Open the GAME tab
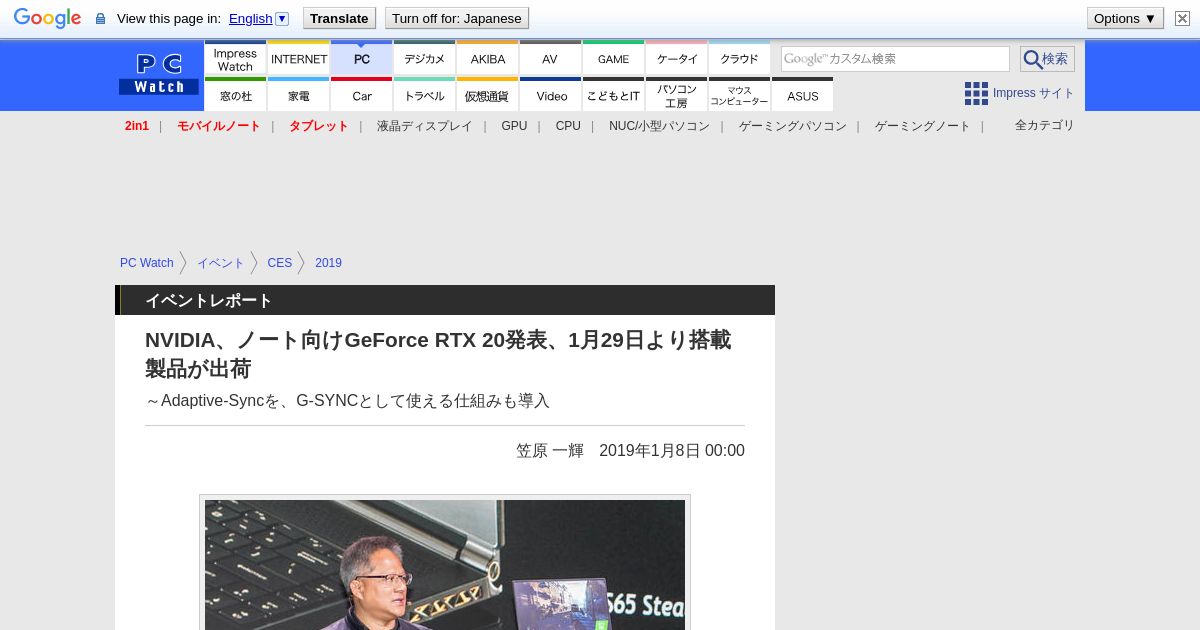 613,58
